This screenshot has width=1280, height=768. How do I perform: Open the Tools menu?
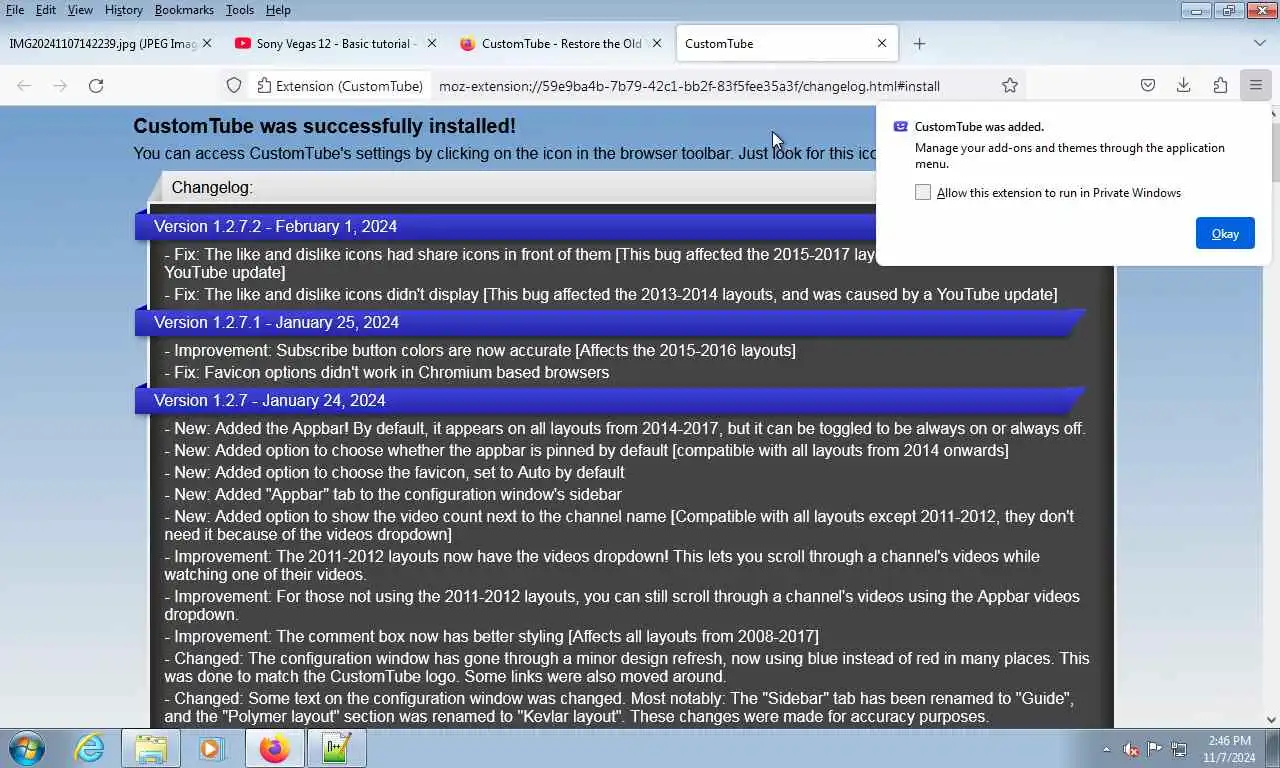240,10
